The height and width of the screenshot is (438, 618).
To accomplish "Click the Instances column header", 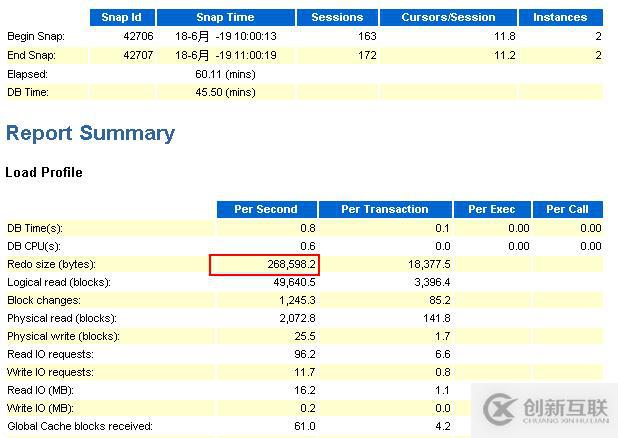I will pos(560,17).
